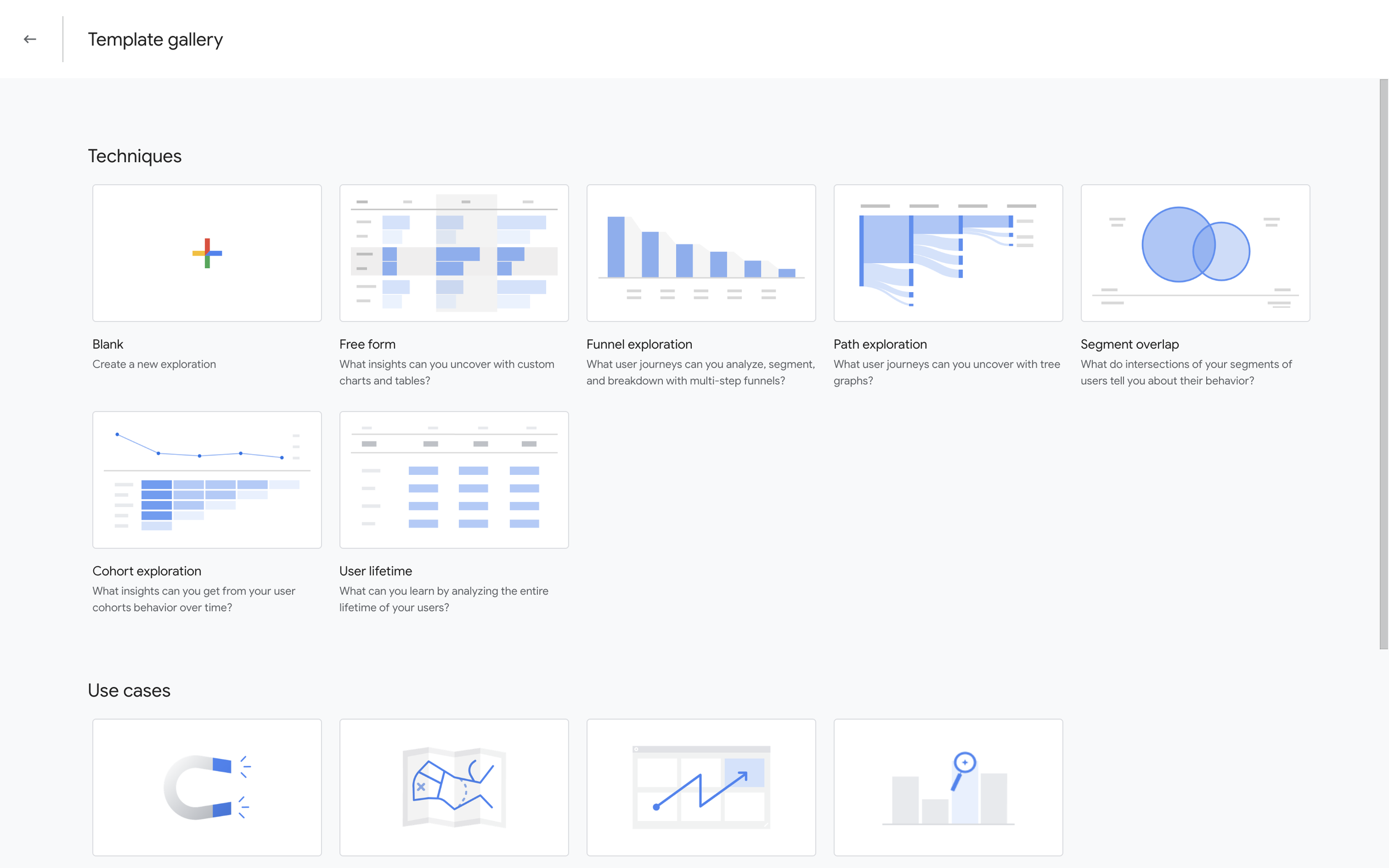Click the magnifying glass bar chart use case
Viewport: 1389px width, 868px height.
coord(947,787)
